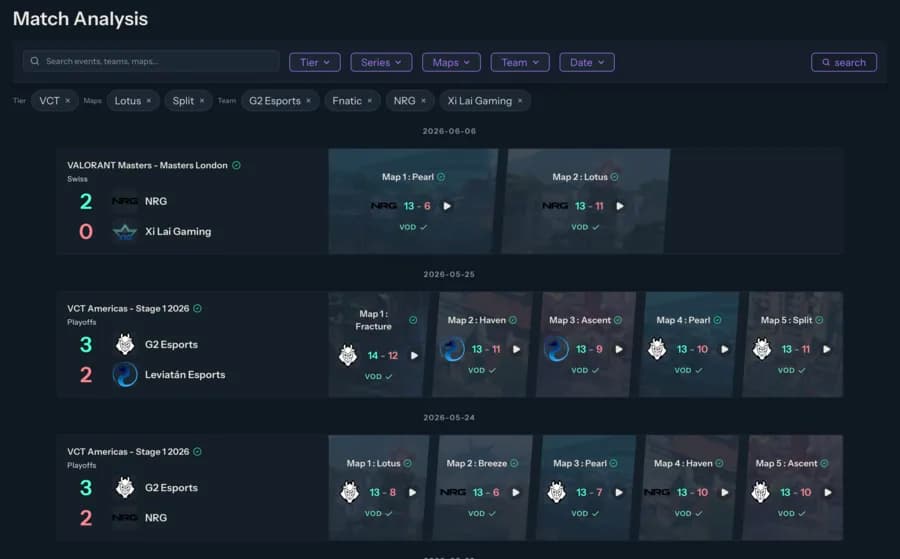Play Map 1 Pearl NRG 13-6 replay

(x=447, y=206)
